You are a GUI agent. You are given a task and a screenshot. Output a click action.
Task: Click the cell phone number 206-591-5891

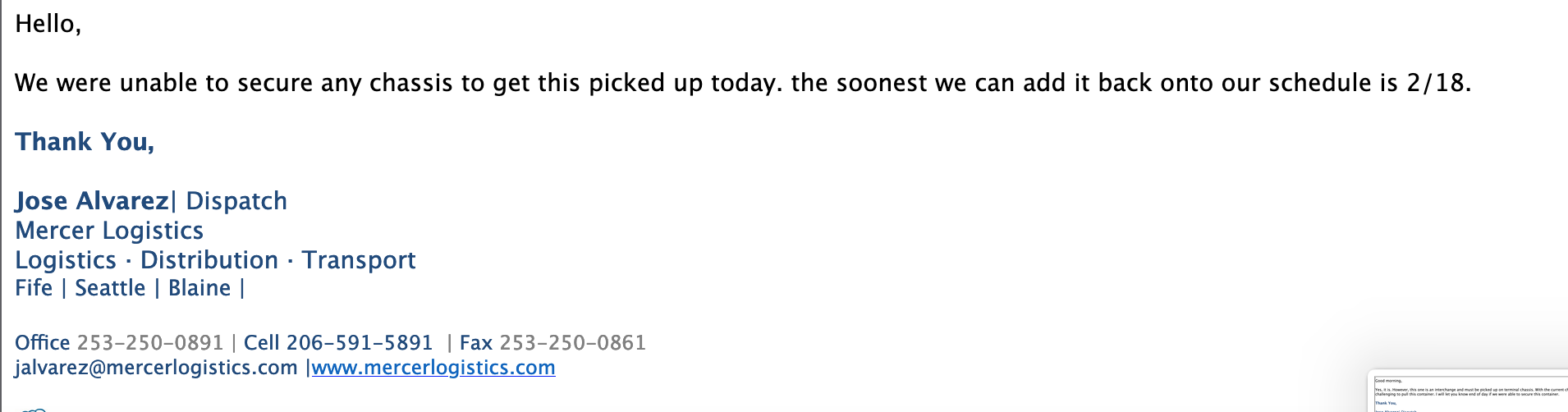tap(359, 343)
